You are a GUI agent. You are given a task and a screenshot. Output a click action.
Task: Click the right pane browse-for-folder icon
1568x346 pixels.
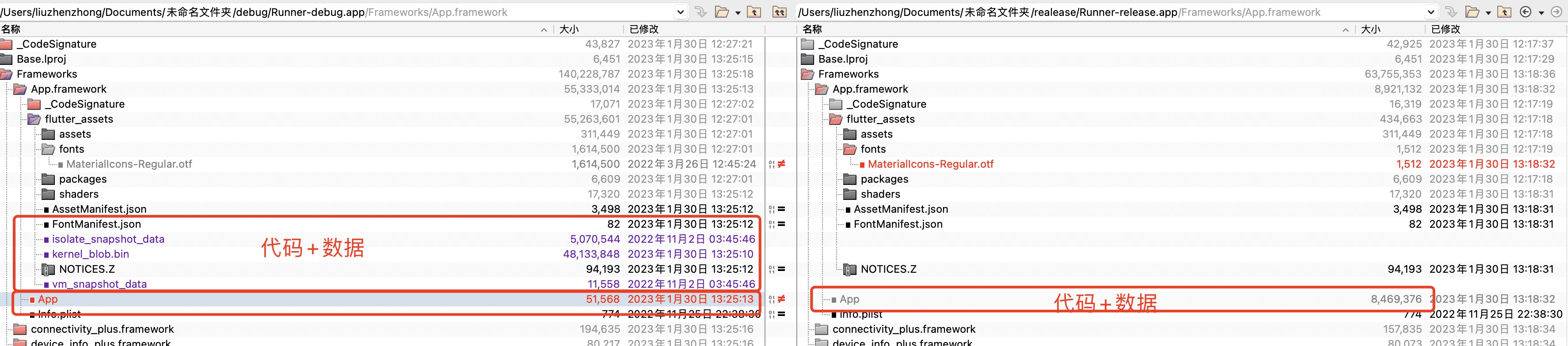[x=1473, y=11]
